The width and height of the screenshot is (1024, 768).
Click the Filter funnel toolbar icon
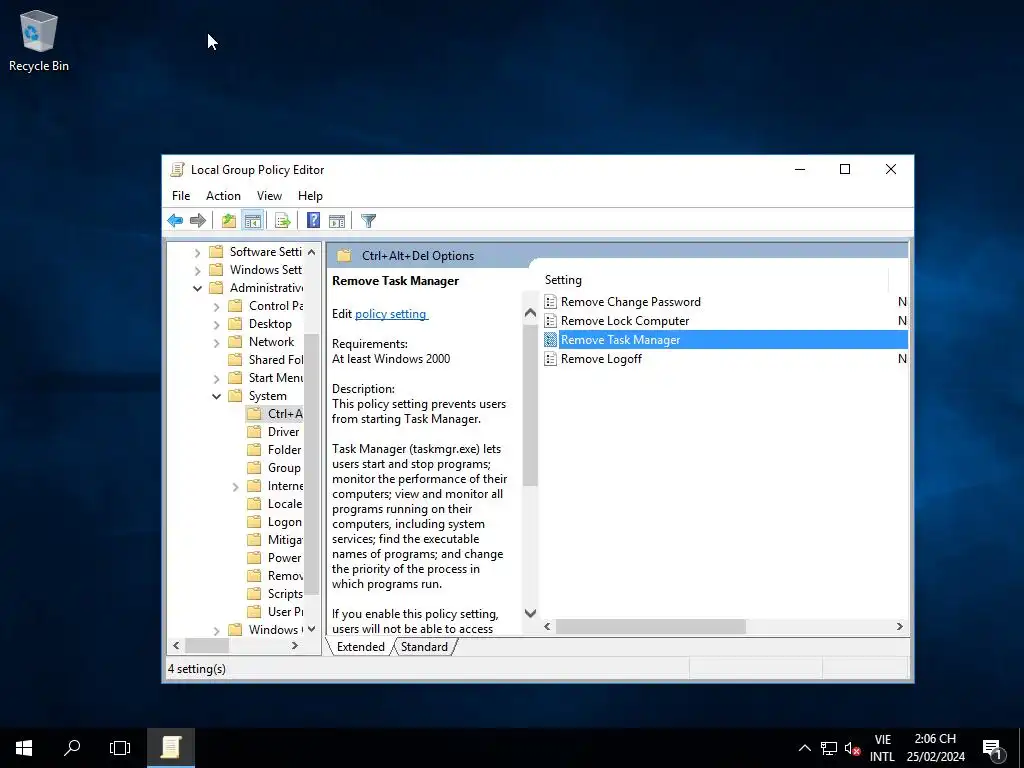[368, 221]
